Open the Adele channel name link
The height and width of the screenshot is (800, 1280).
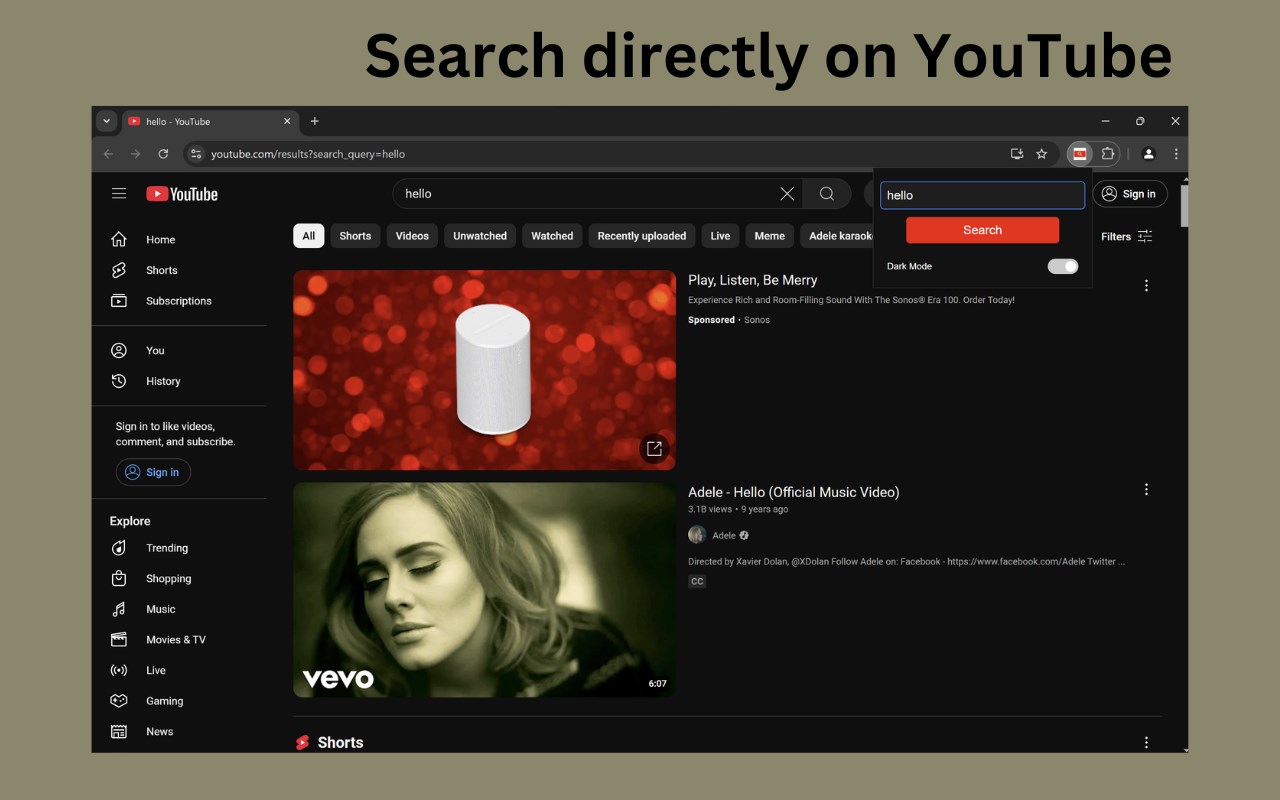coord(724,535)
